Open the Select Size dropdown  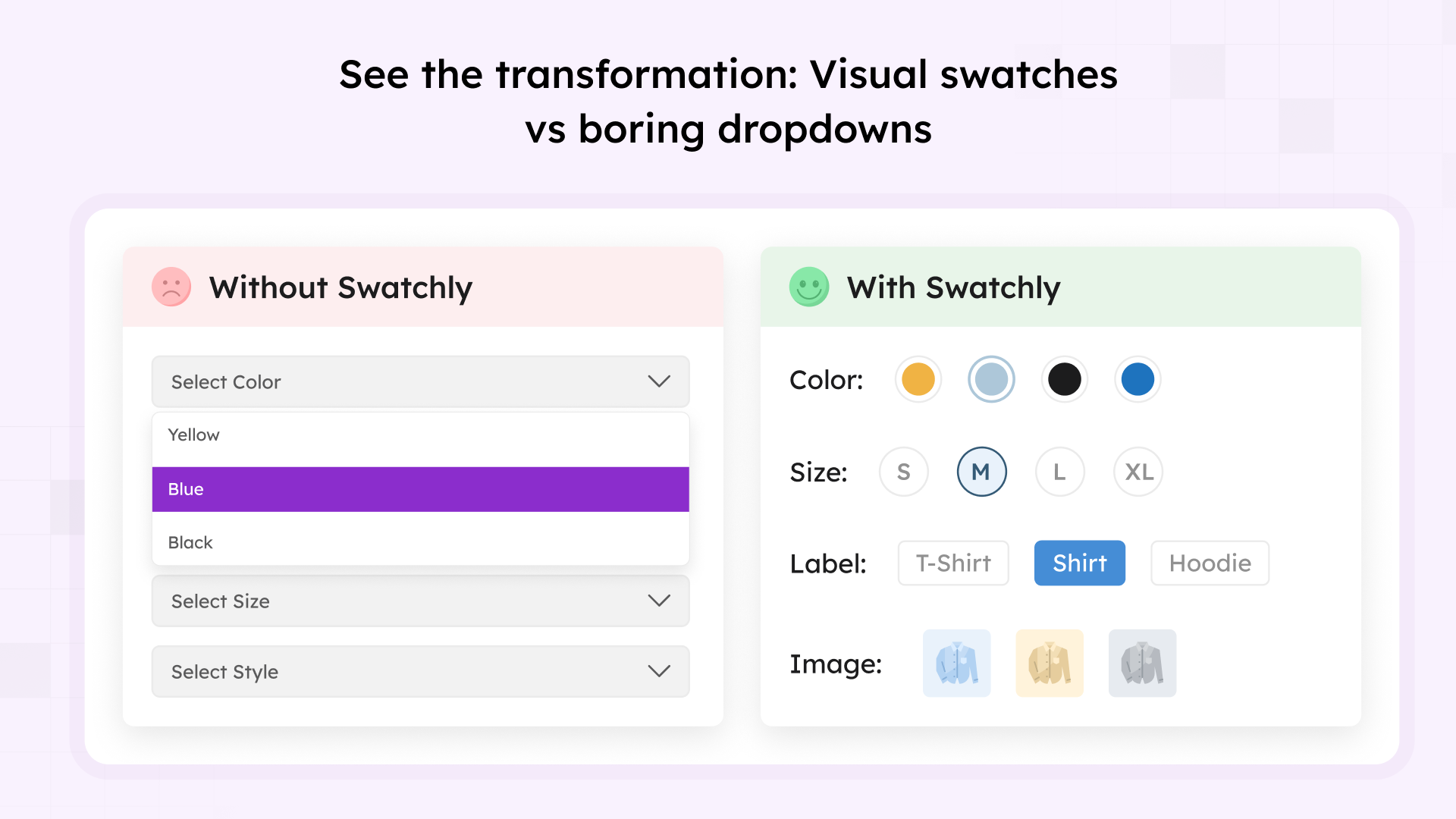click(x=420, y=601)
